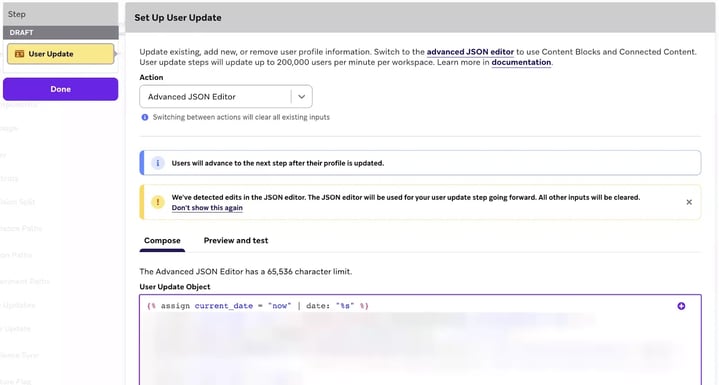Click the Action field label

151,77
